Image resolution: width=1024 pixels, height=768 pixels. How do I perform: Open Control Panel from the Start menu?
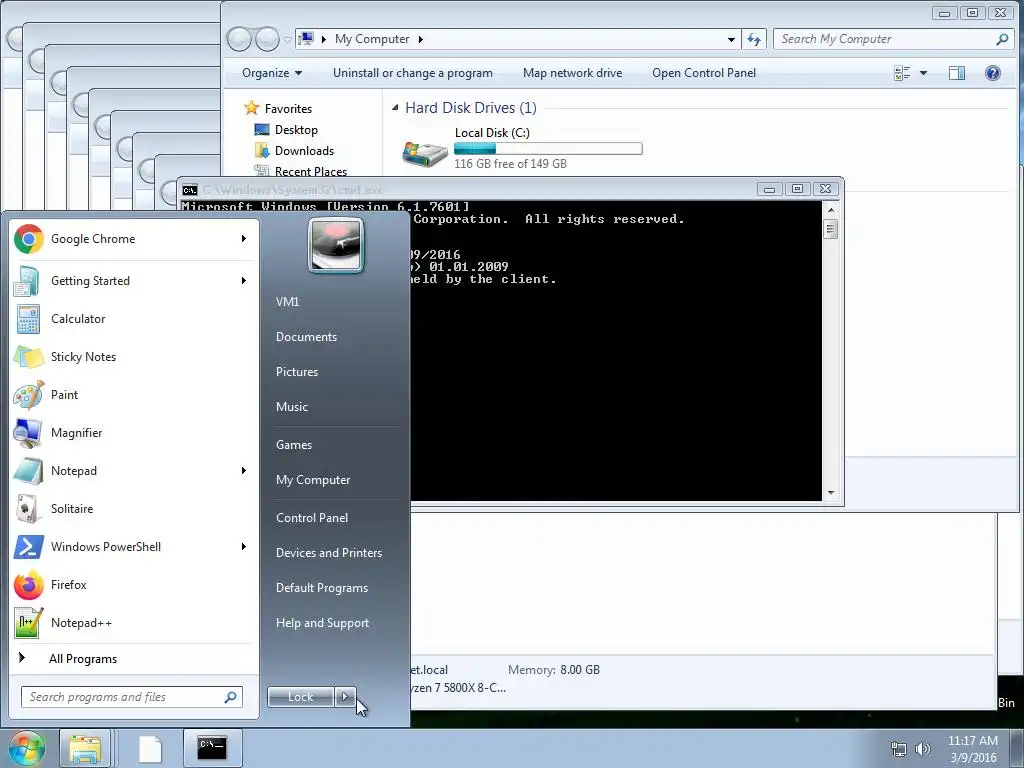pyautogui.click(x=312, y=518)
